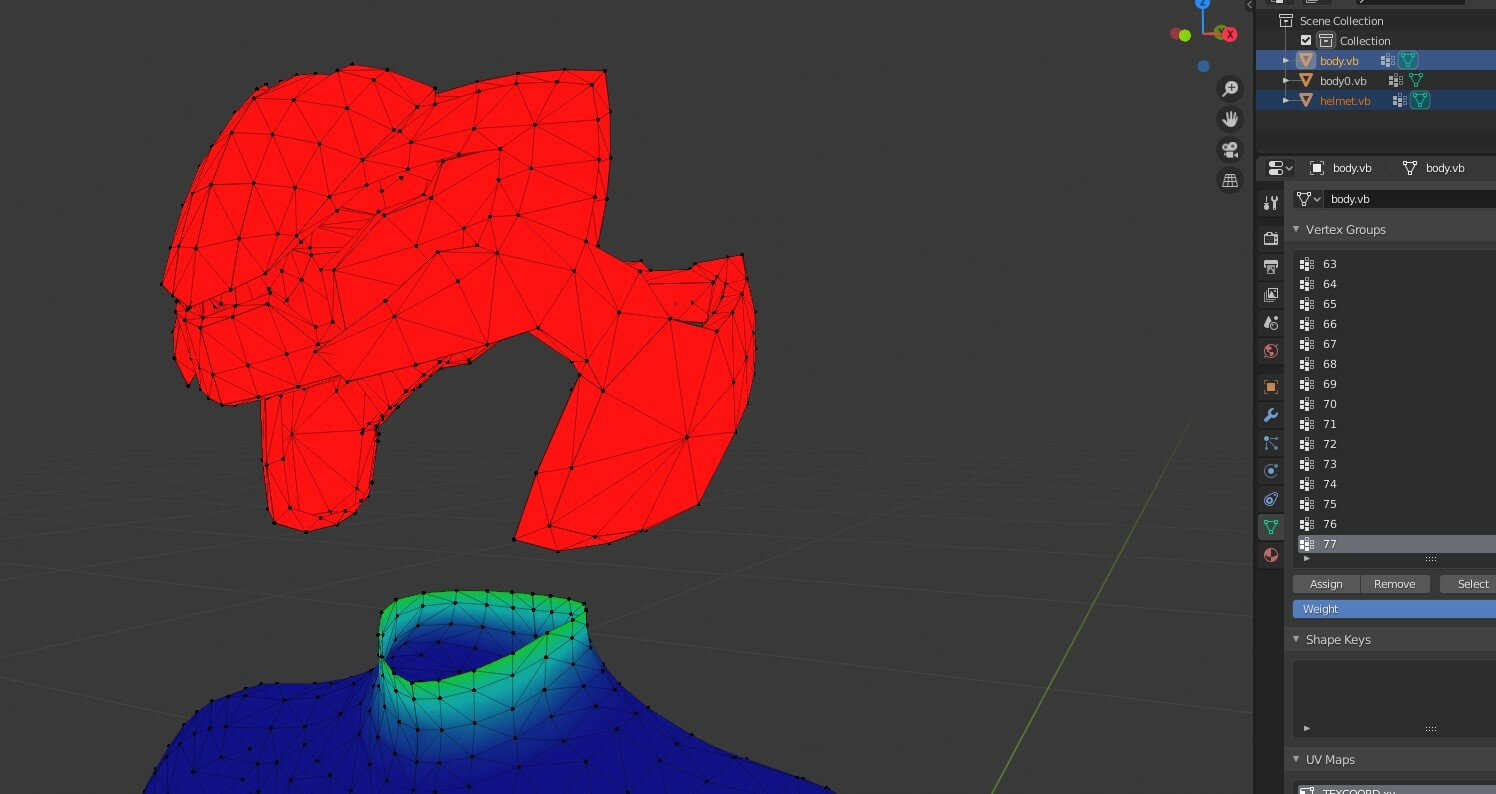Open the mesh data browse dropdown
1496x794 pixels.
[1307, 199]
